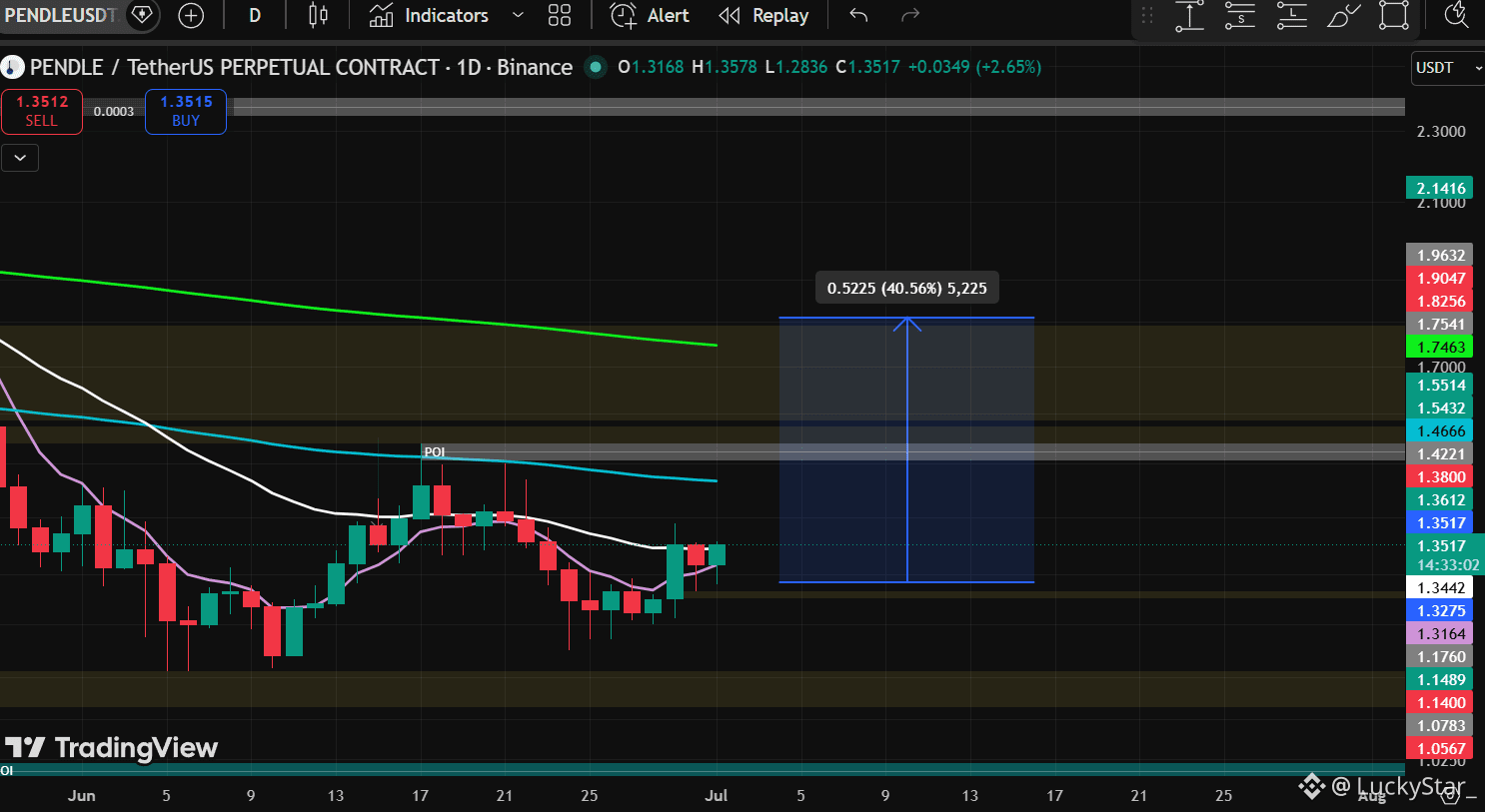Open the D time interval menu

[x=255, y=15]
